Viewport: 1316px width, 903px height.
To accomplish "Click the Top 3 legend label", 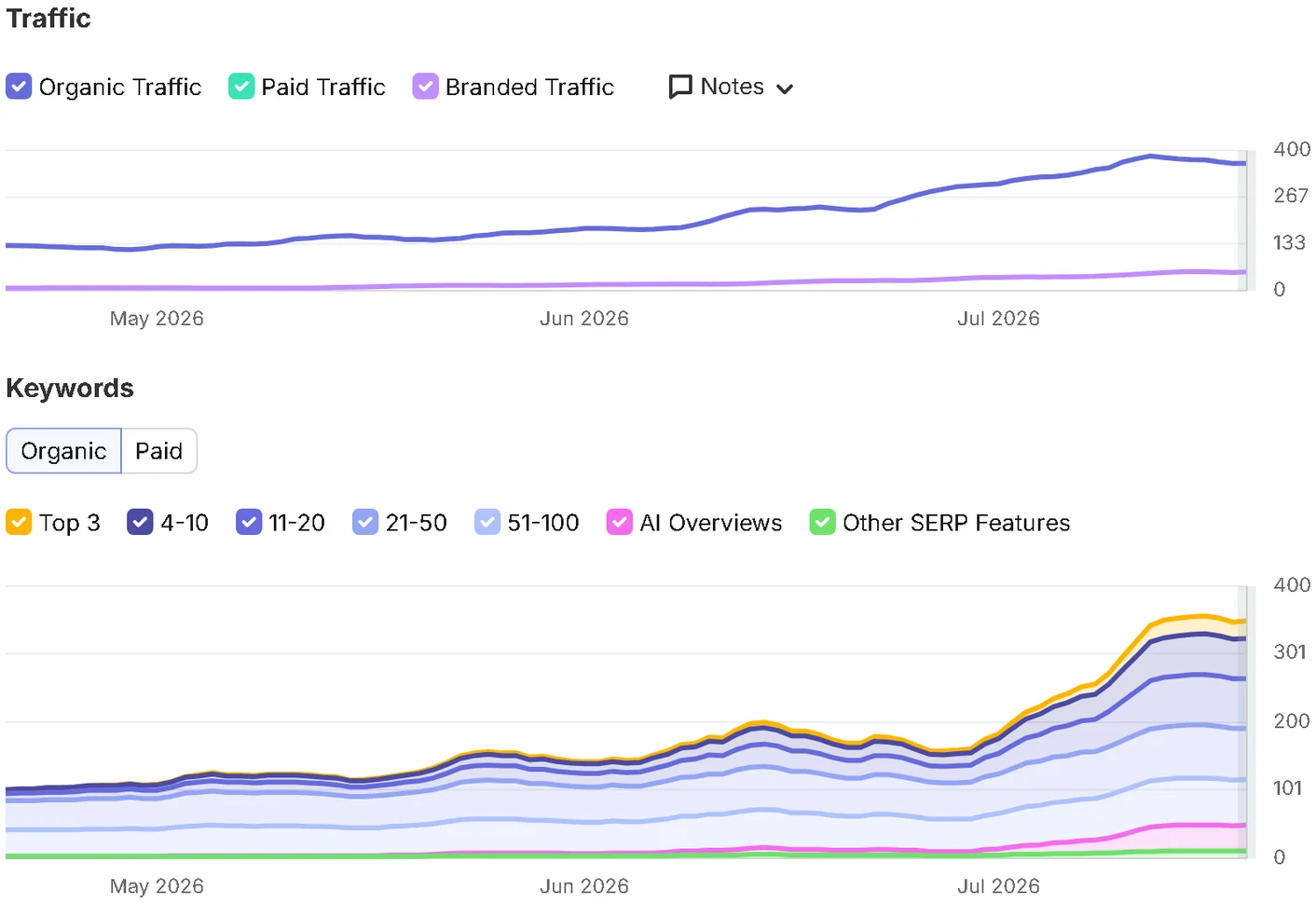I will coord(70,523).
